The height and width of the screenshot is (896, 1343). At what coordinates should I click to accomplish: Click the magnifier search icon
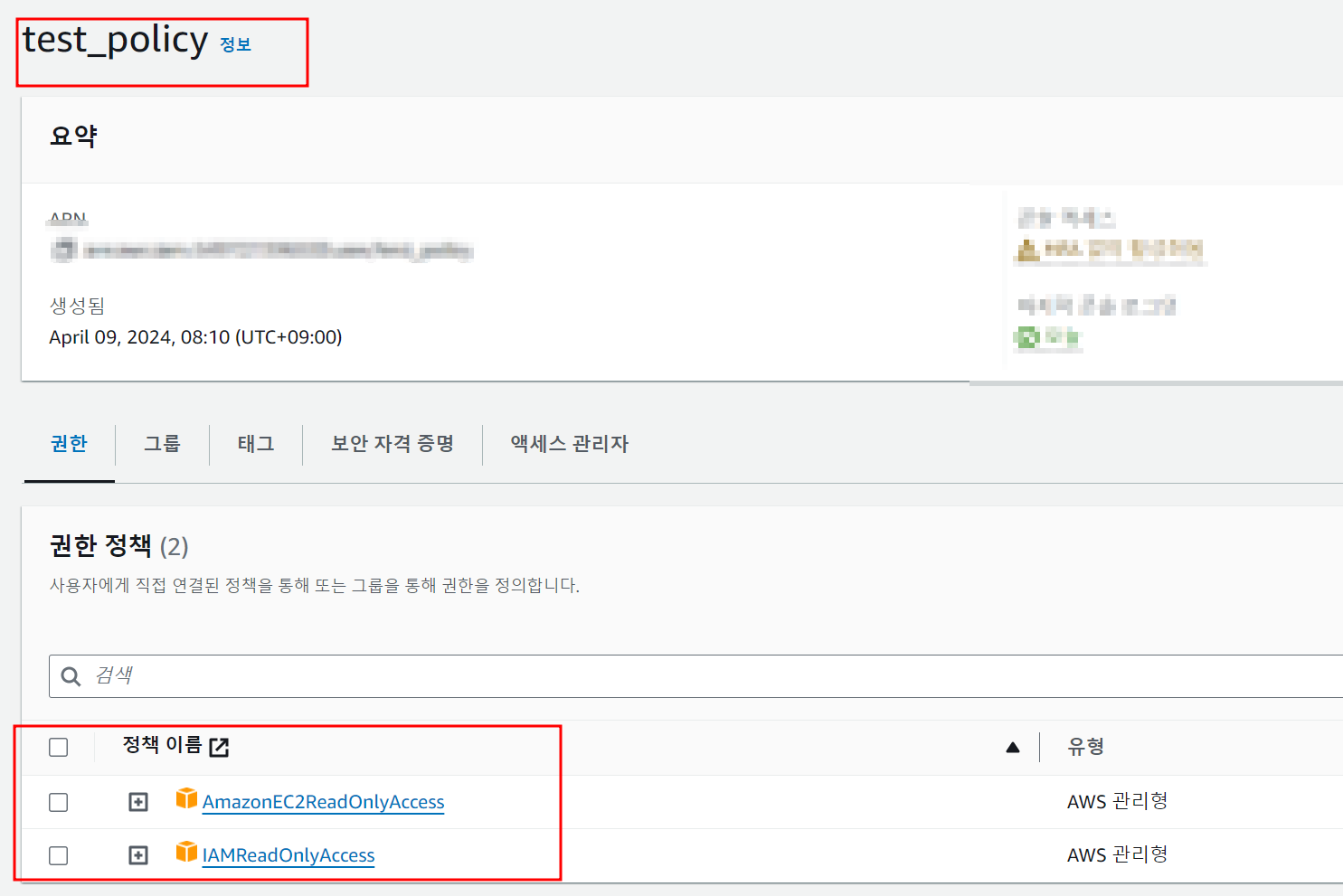[x=71, y=676]
